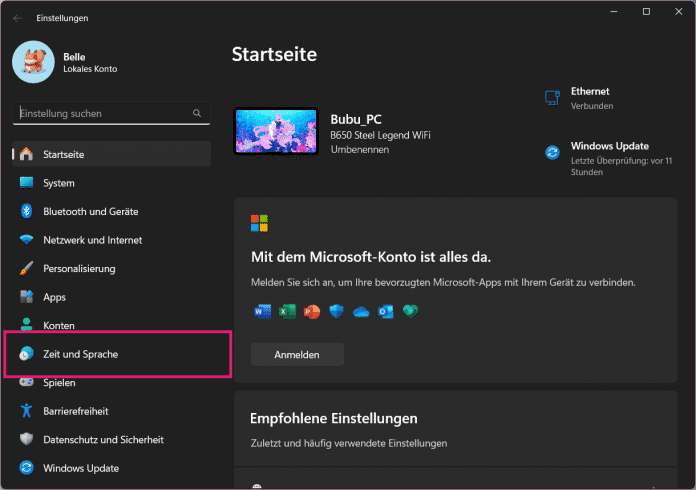Select the Barrierefreiheit accessibility icon
Image resolution: width=696 pixels, height=490 pixels.
26,411
